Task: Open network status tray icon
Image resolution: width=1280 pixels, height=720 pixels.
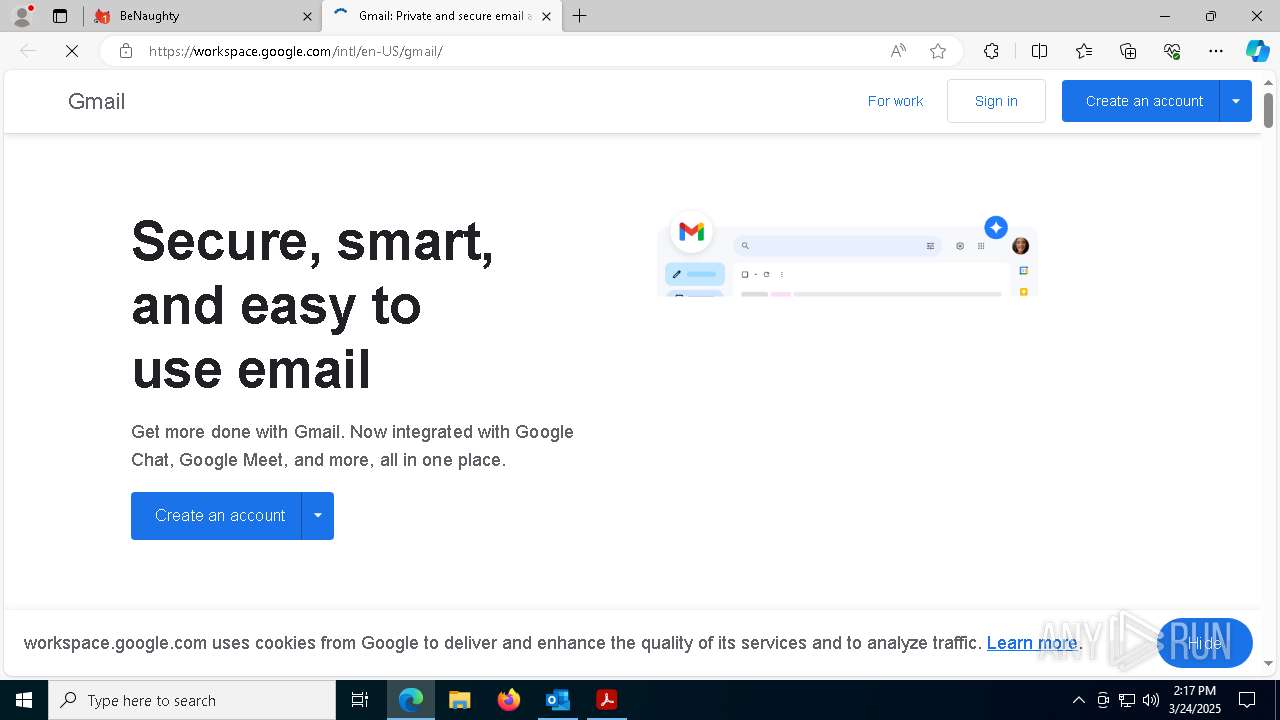Action: click(x=1127, y=700)
